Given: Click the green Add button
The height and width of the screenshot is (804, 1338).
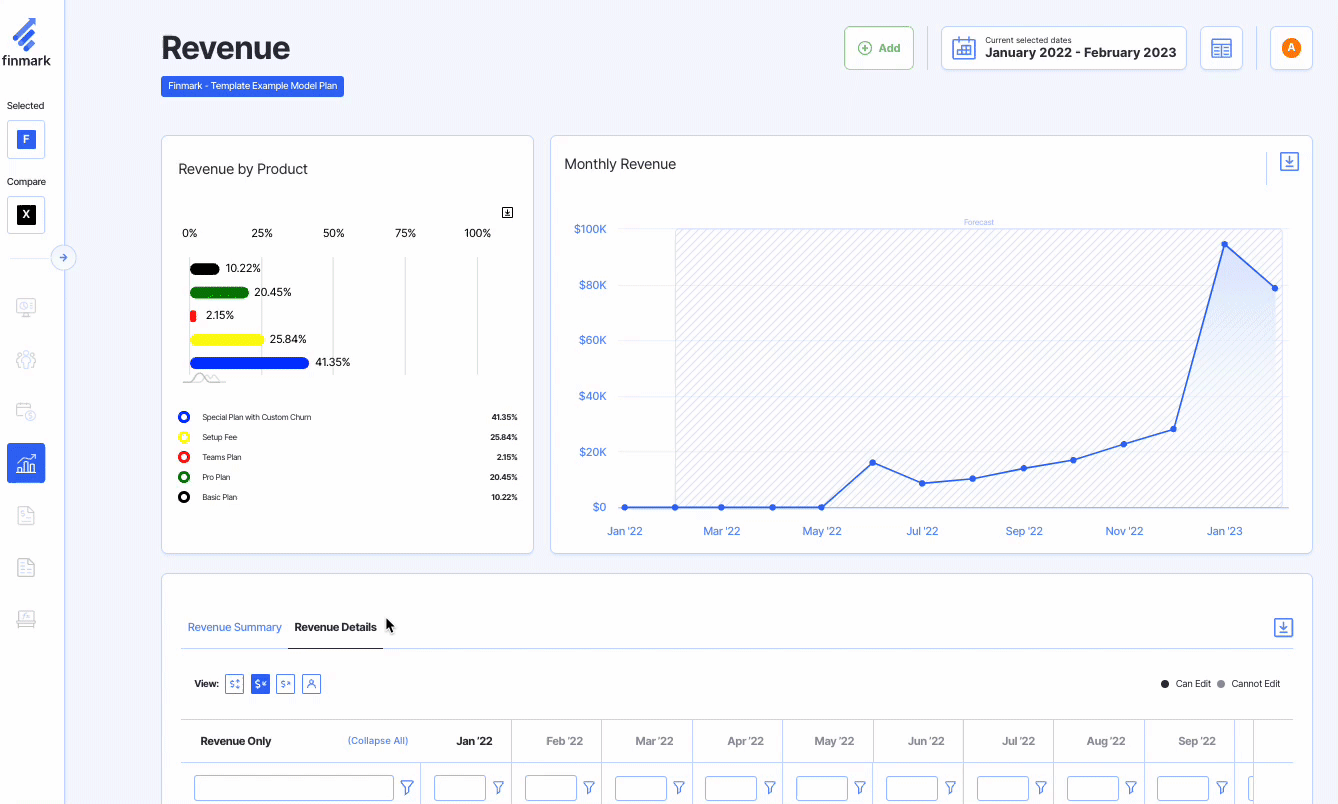Looking at the screenshot, I should pyautogui.click(x=878, y=48).
